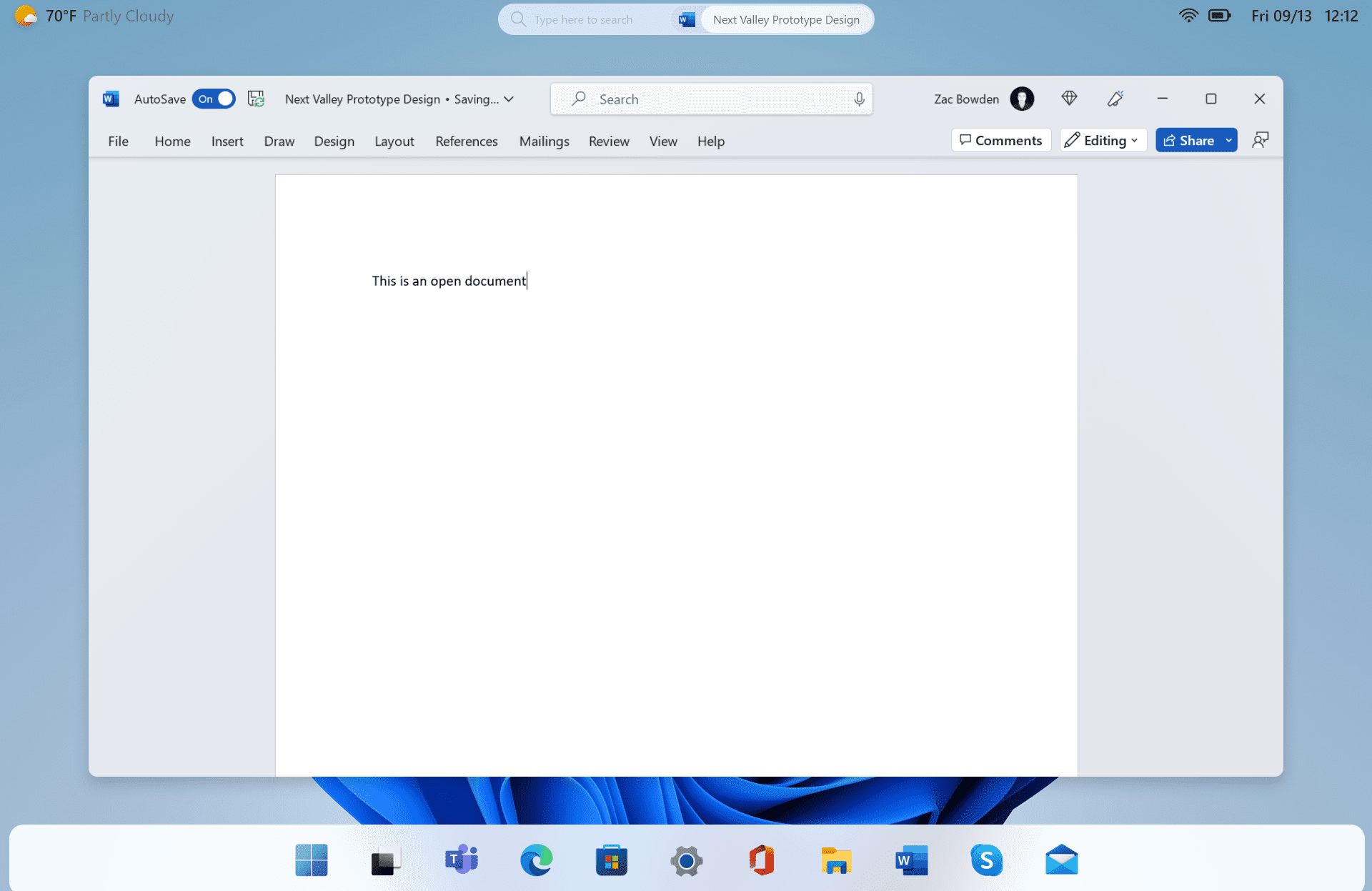
Task: Launch the Mail app from the taskbar
Action: coord(1062,860)
